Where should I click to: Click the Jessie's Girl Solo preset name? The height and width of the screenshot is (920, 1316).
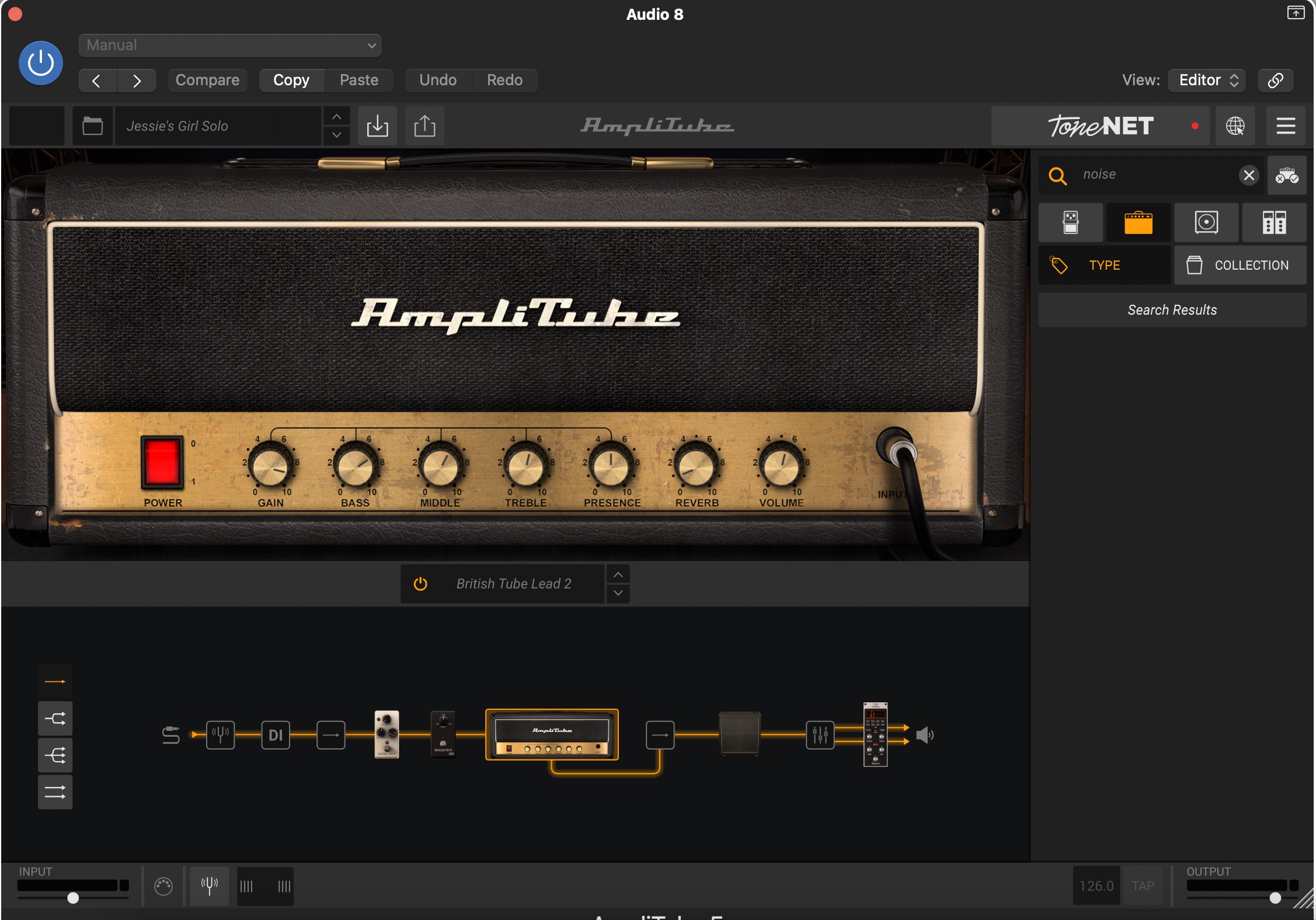[x=217, y=126]
